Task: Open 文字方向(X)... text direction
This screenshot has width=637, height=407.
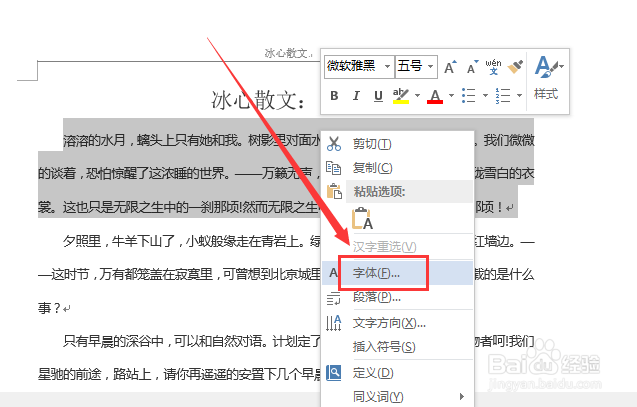Action: (x=397, y=323)
